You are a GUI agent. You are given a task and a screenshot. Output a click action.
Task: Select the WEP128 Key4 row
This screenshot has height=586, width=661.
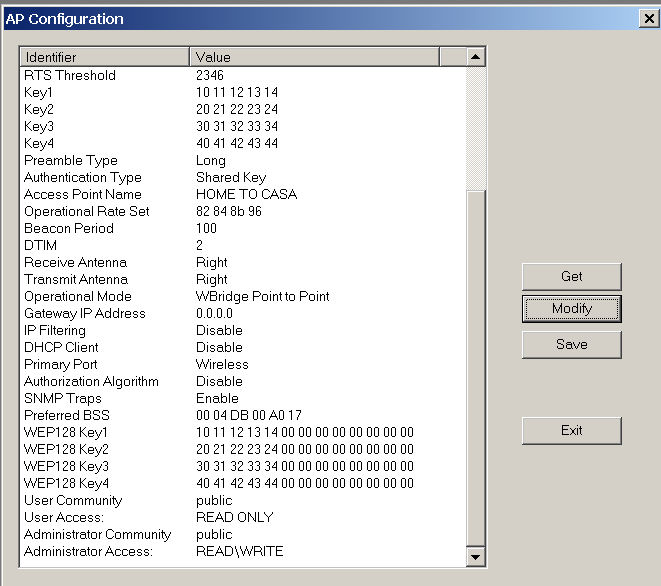pos(243,483)
